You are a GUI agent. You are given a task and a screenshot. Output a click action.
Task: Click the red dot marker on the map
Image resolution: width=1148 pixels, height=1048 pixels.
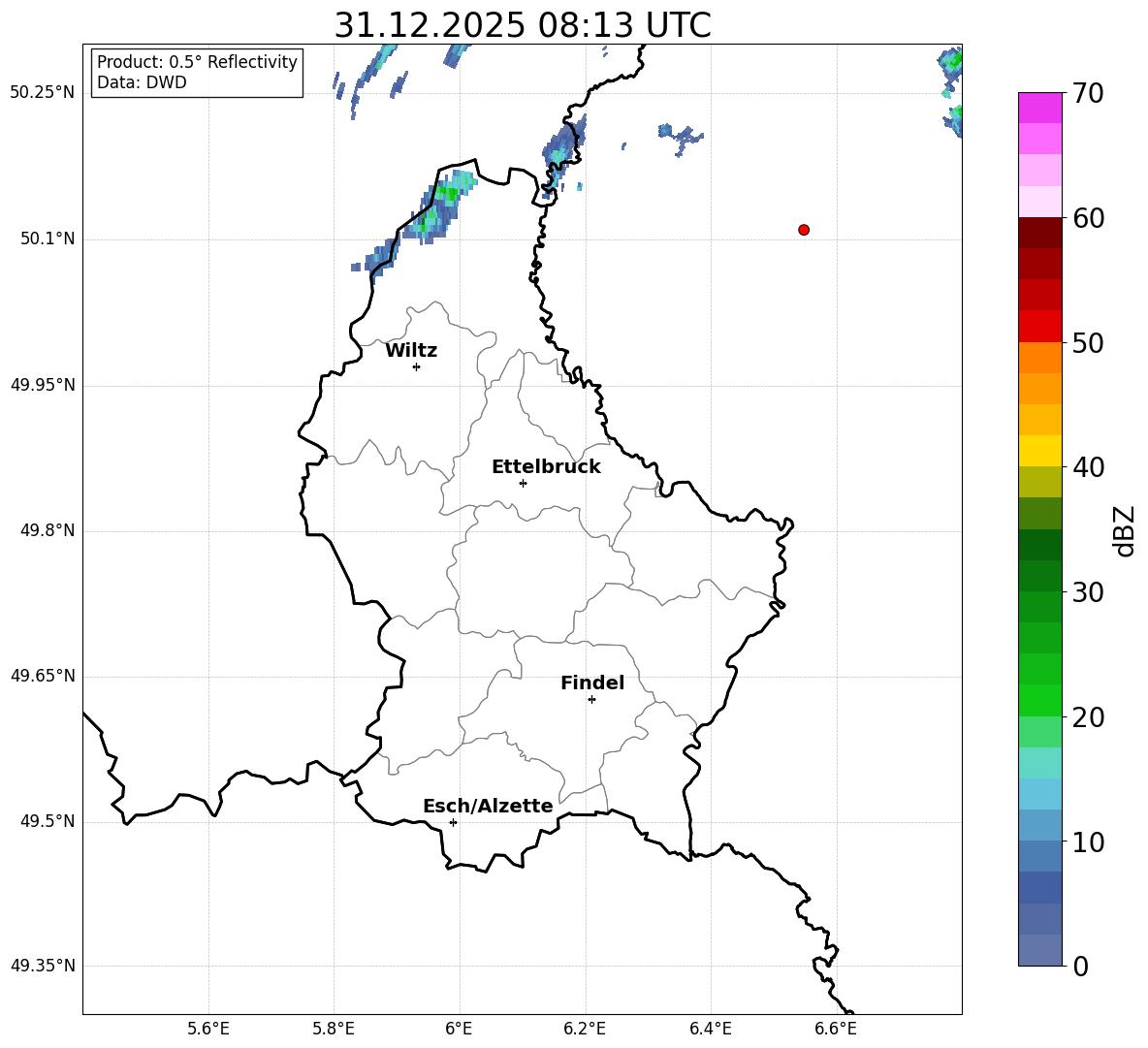pos(803,230)
